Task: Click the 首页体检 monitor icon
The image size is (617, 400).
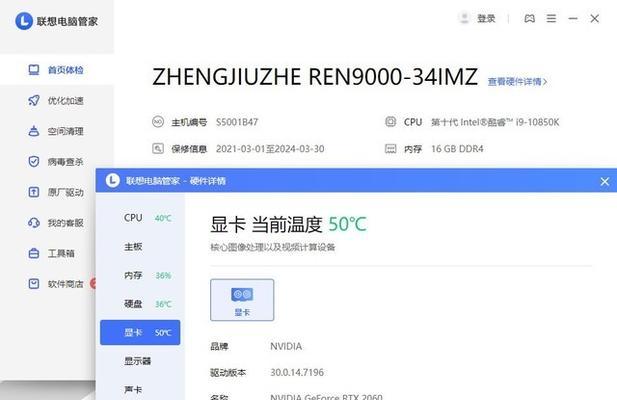Action: coord(34,70)
